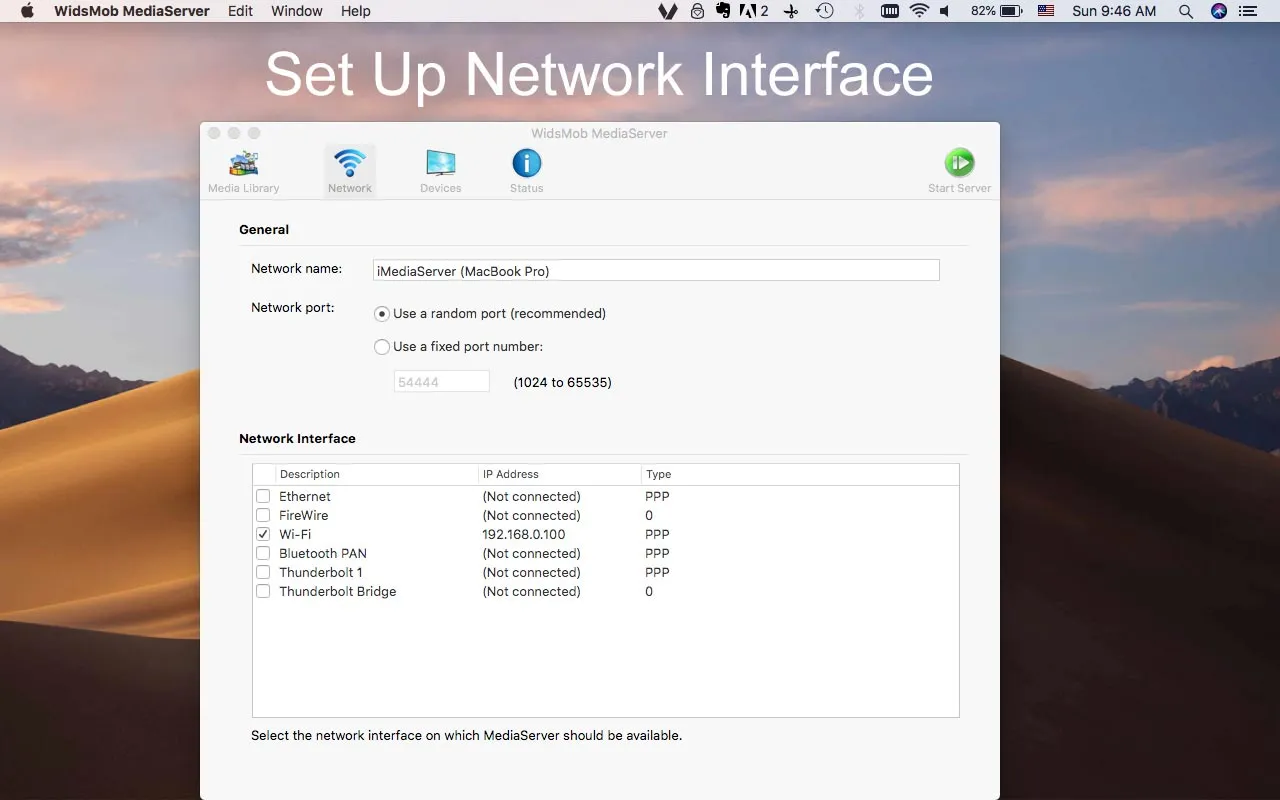1280x800 pixels.
Task: Show the Status info icon
Action: (526, 164)
